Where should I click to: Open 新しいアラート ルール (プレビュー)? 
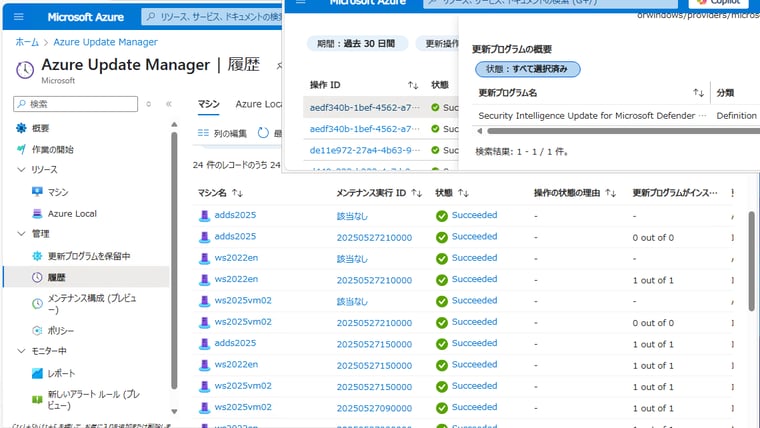(x=94, y=399)
